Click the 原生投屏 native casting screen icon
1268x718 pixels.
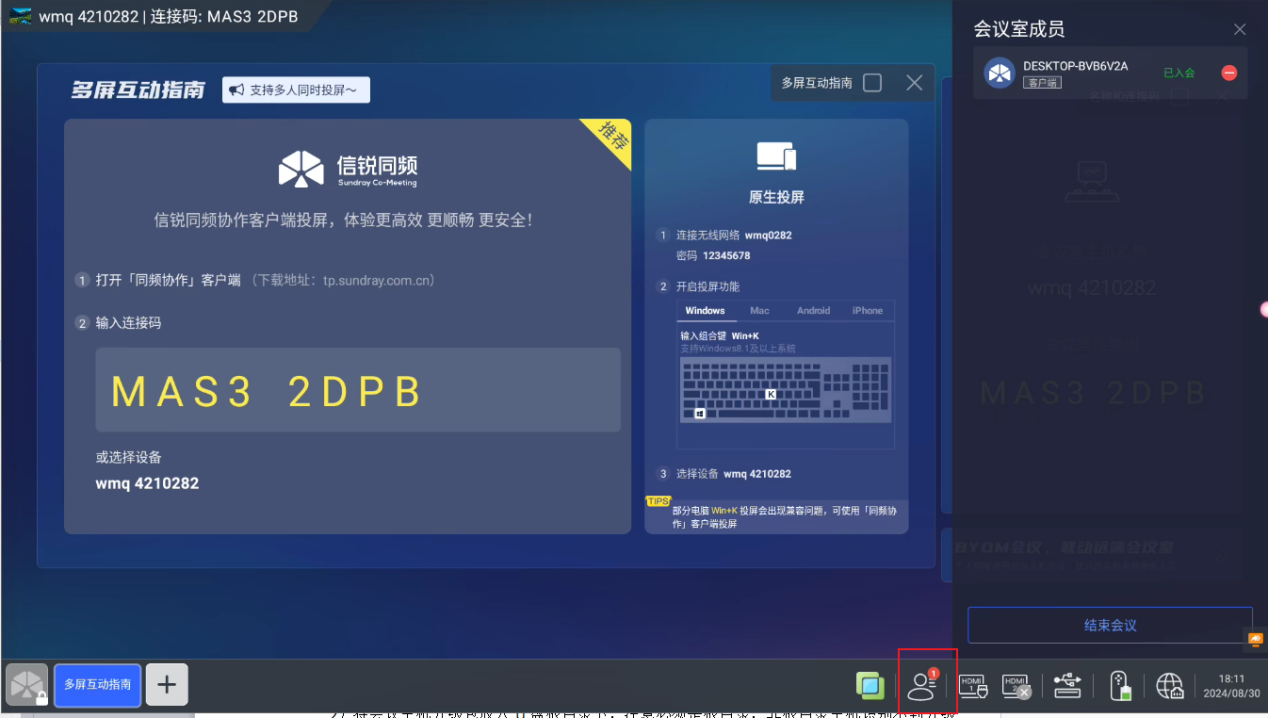click(776, 156)
